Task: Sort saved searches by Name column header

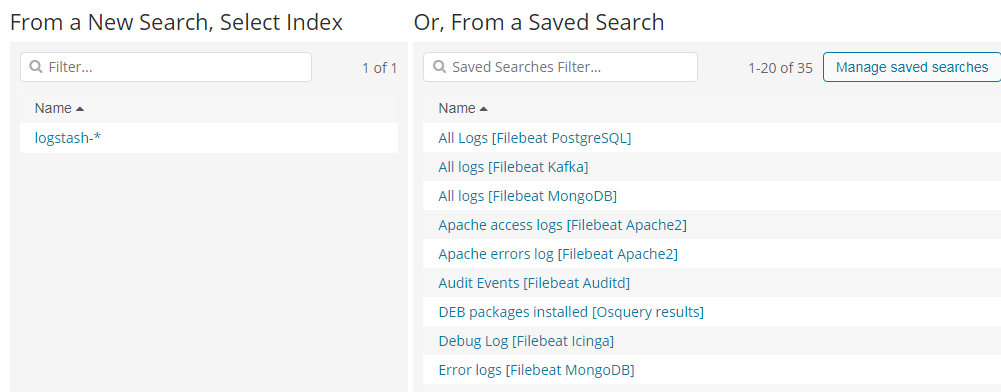Action: coord(457,109)
